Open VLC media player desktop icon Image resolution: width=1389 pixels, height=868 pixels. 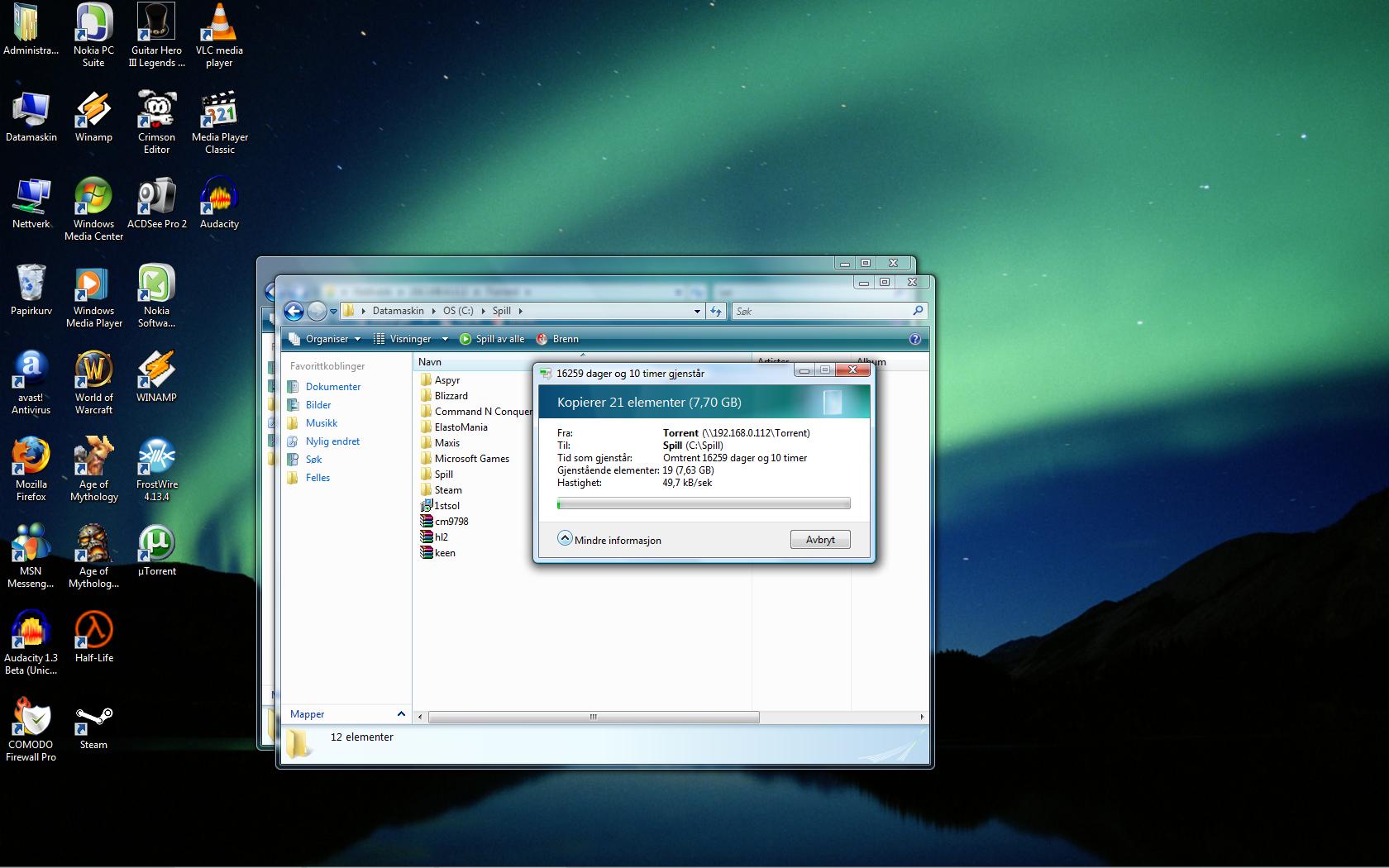point(219,35)
